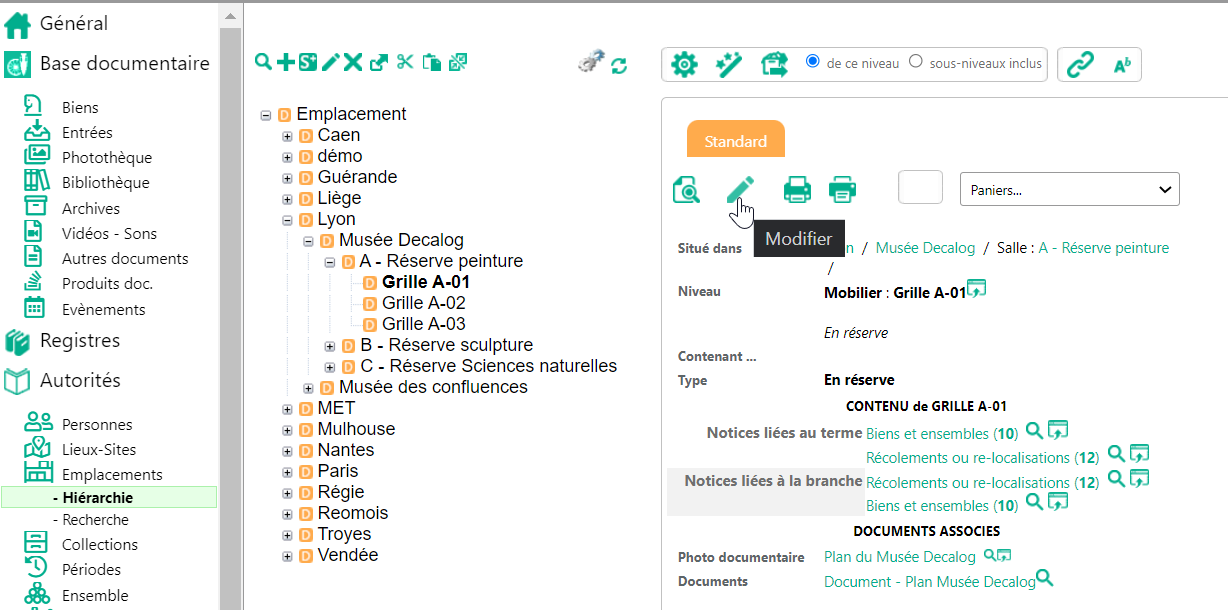The width and height of the screenshot is (1228, 610).
Task: Expand the Musée des confluences node
Action: [x=308, y=388]
